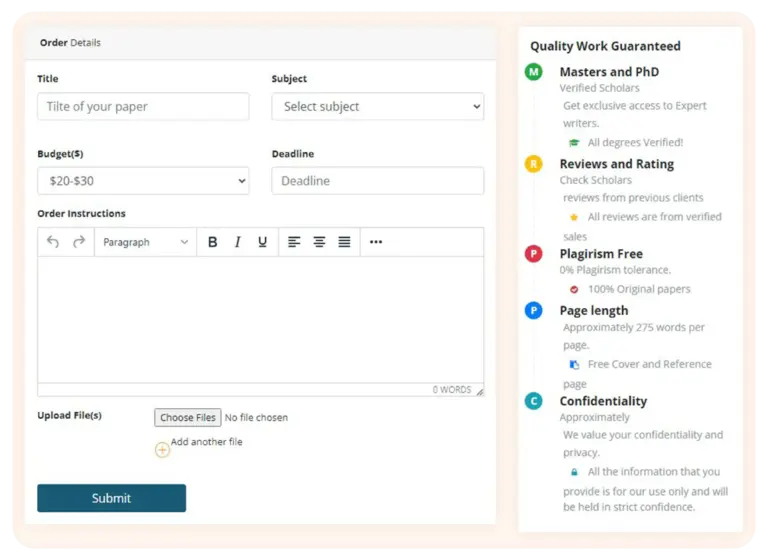Image resolution: width=768 pixels, height=560 pixels.
Task: Apply italic formatting in the editor
Action: click(237, 242)
